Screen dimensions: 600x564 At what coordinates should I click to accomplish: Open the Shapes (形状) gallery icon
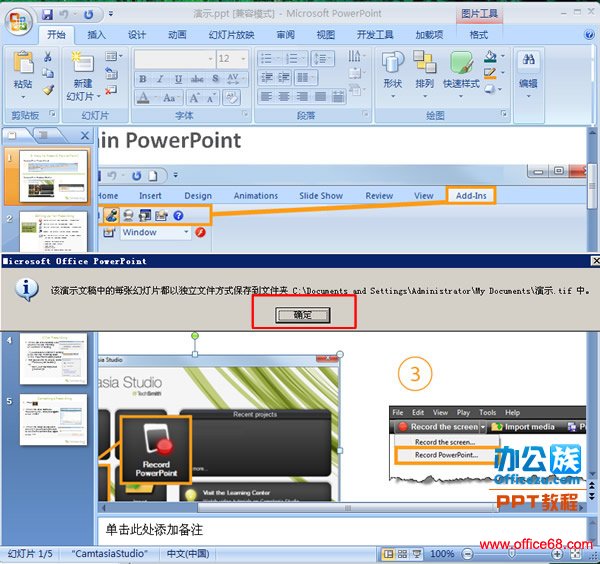393,62
